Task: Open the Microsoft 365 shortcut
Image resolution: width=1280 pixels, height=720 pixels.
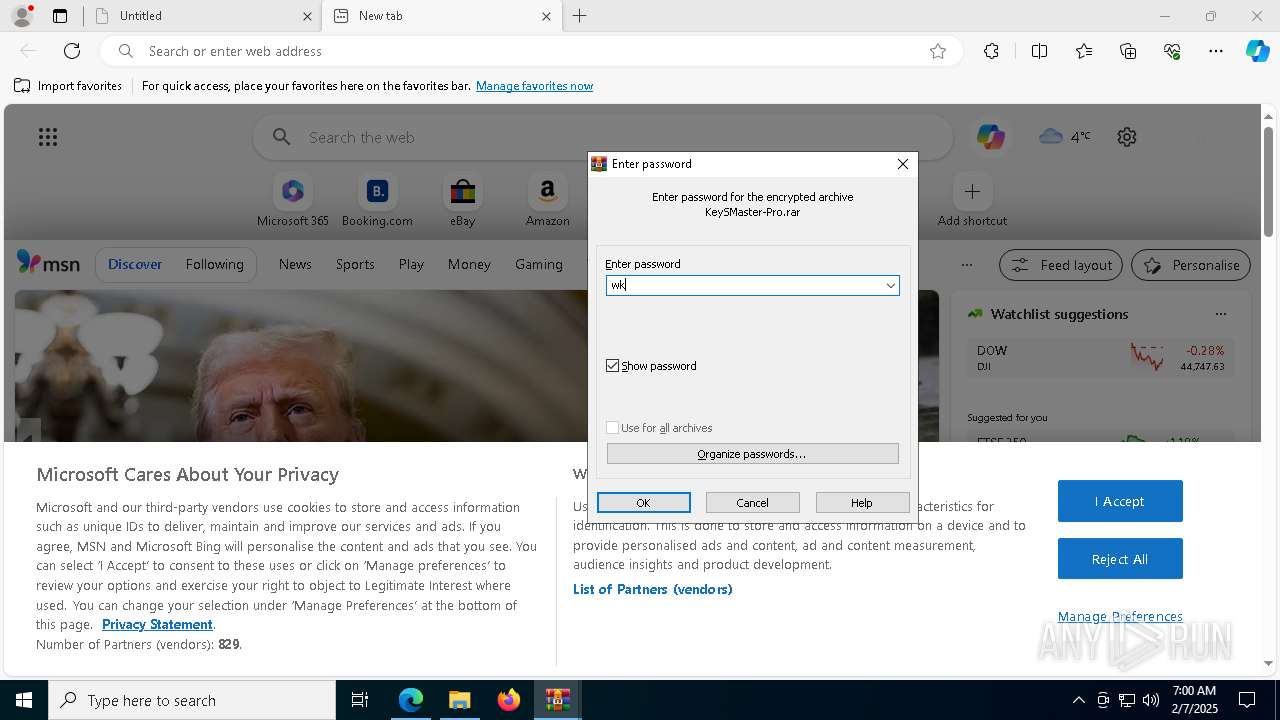Action: [x=292, y=201]
